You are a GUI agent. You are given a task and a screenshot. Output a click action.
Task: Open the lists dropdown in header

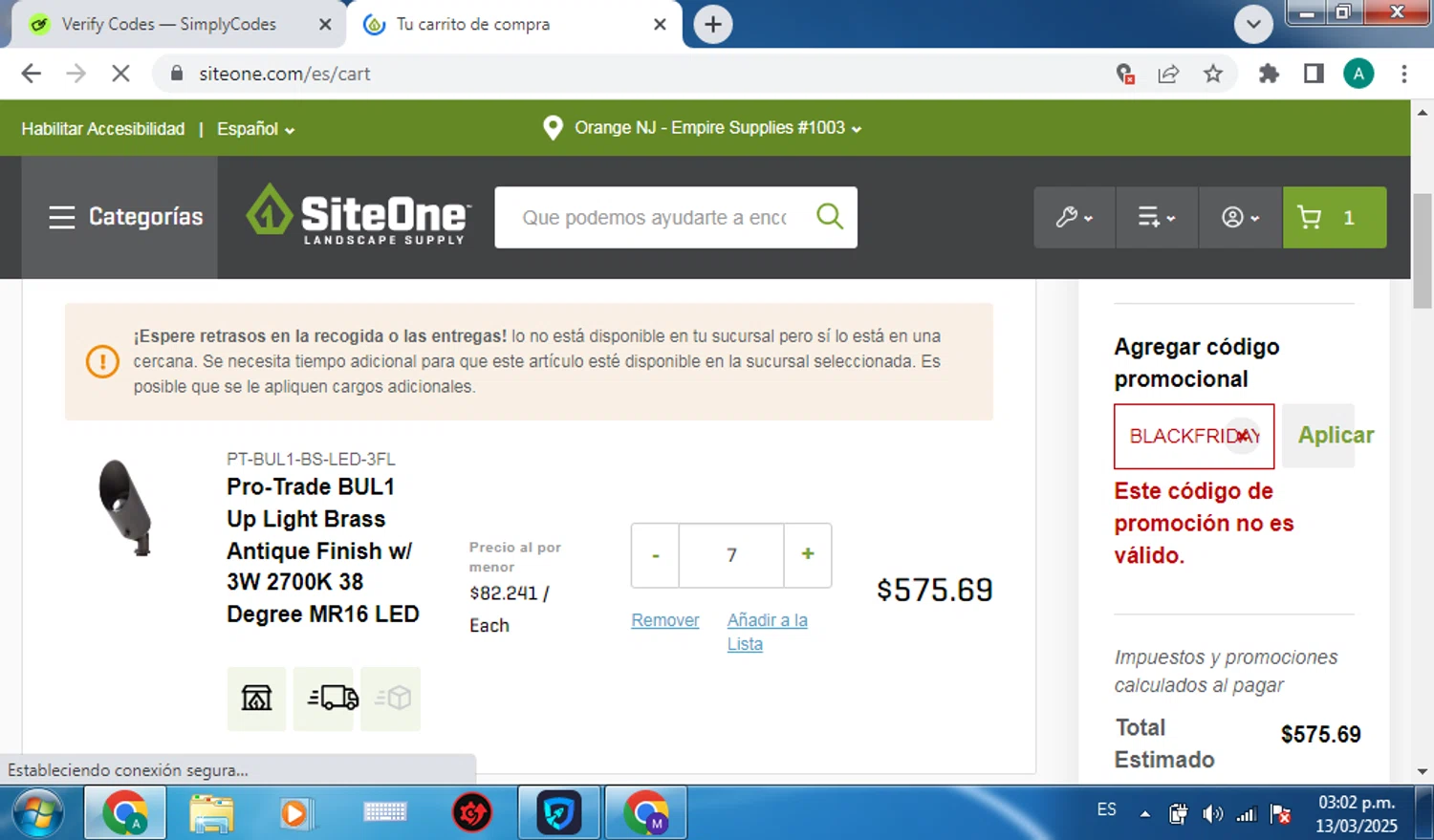[1157, 217]
